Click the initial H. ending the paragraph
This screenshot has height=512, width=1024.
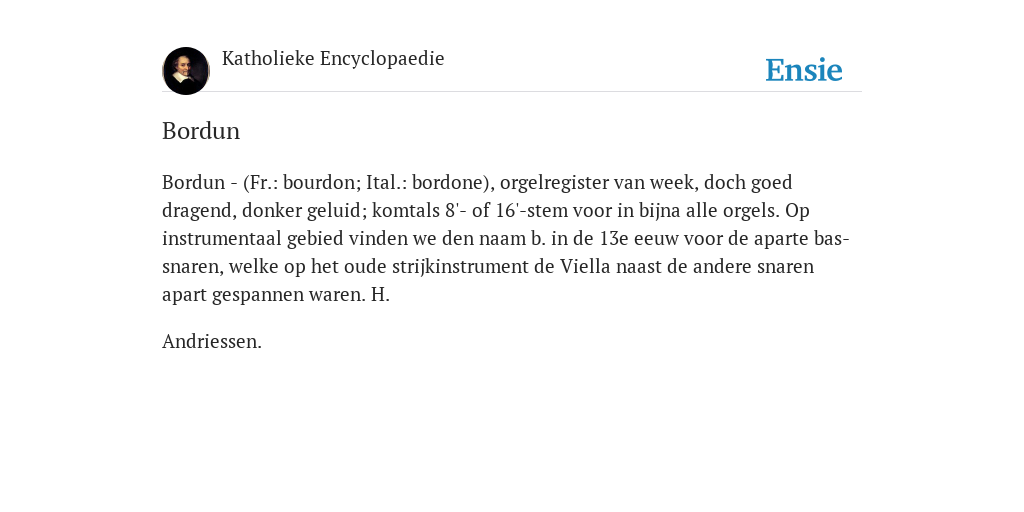380,295
